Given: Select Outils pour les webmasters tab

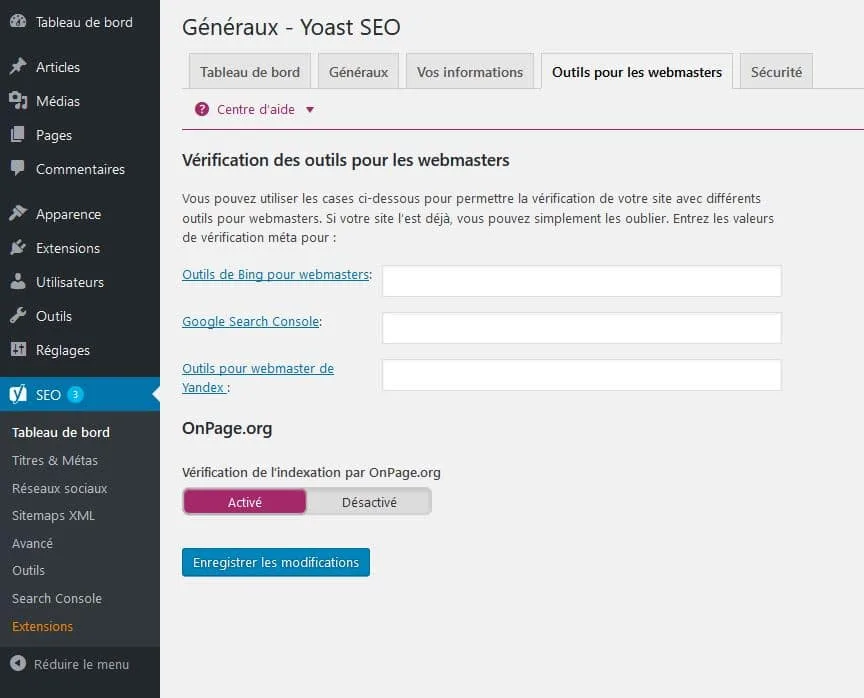Looking at the screenshot, I should coord(636,72).
